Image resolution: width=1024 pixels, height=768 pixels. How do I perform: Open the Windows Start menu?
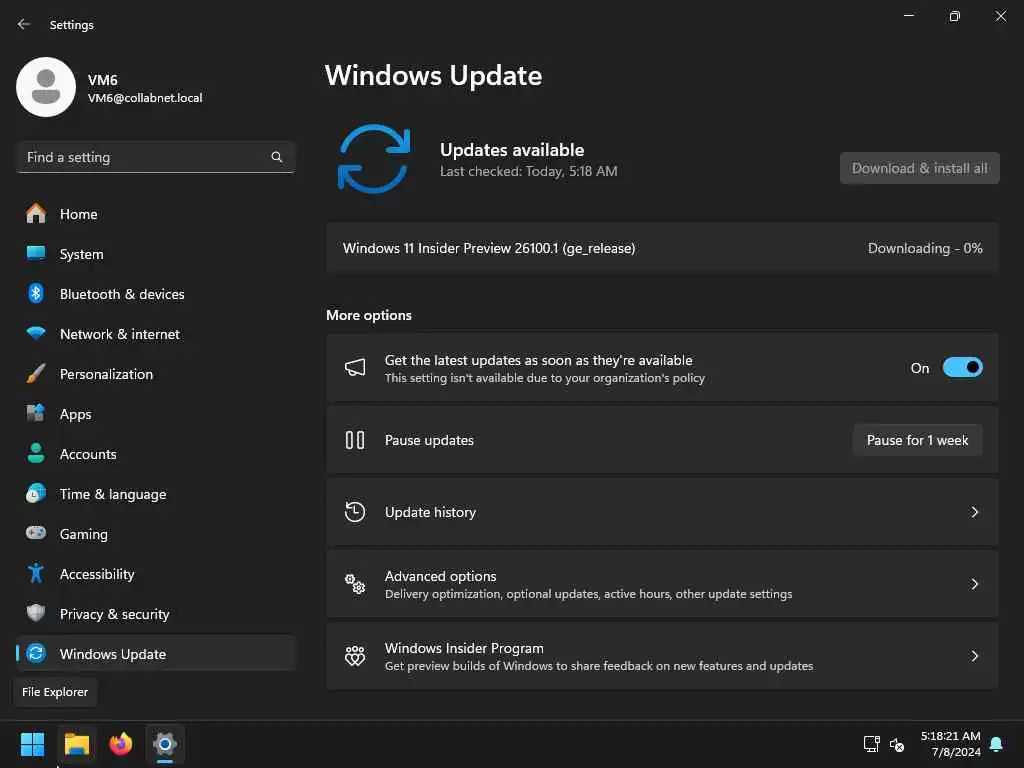(32, 744)
